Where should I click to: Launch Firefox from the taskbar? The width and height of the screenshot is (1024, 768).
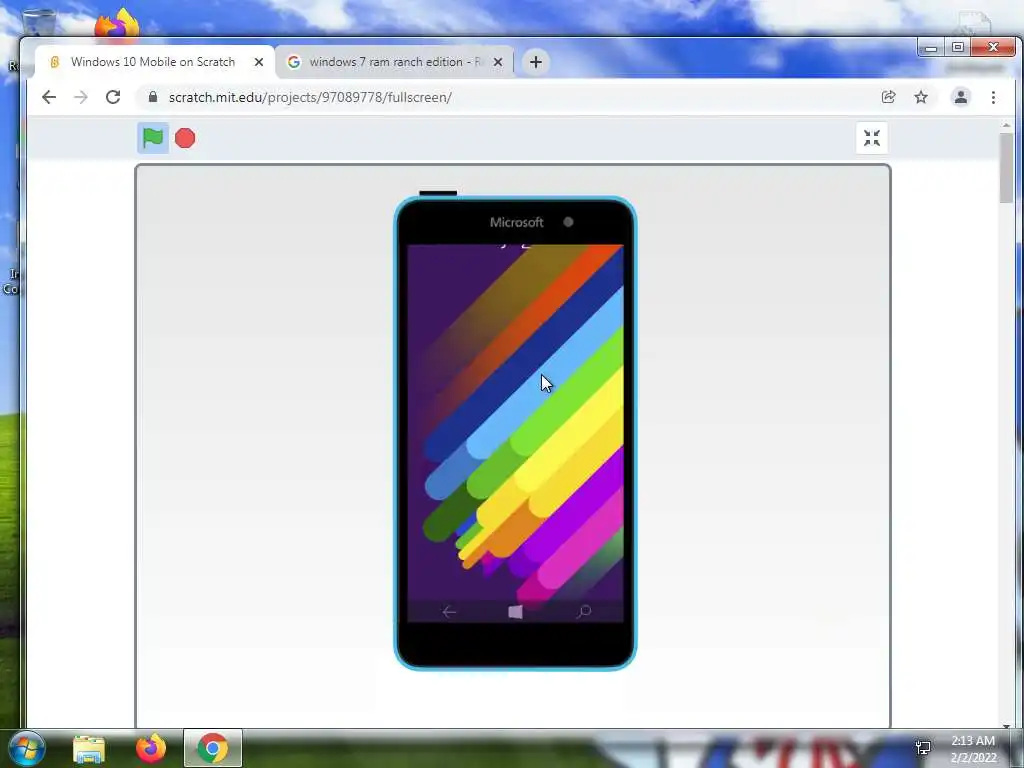tap(151, 748)
